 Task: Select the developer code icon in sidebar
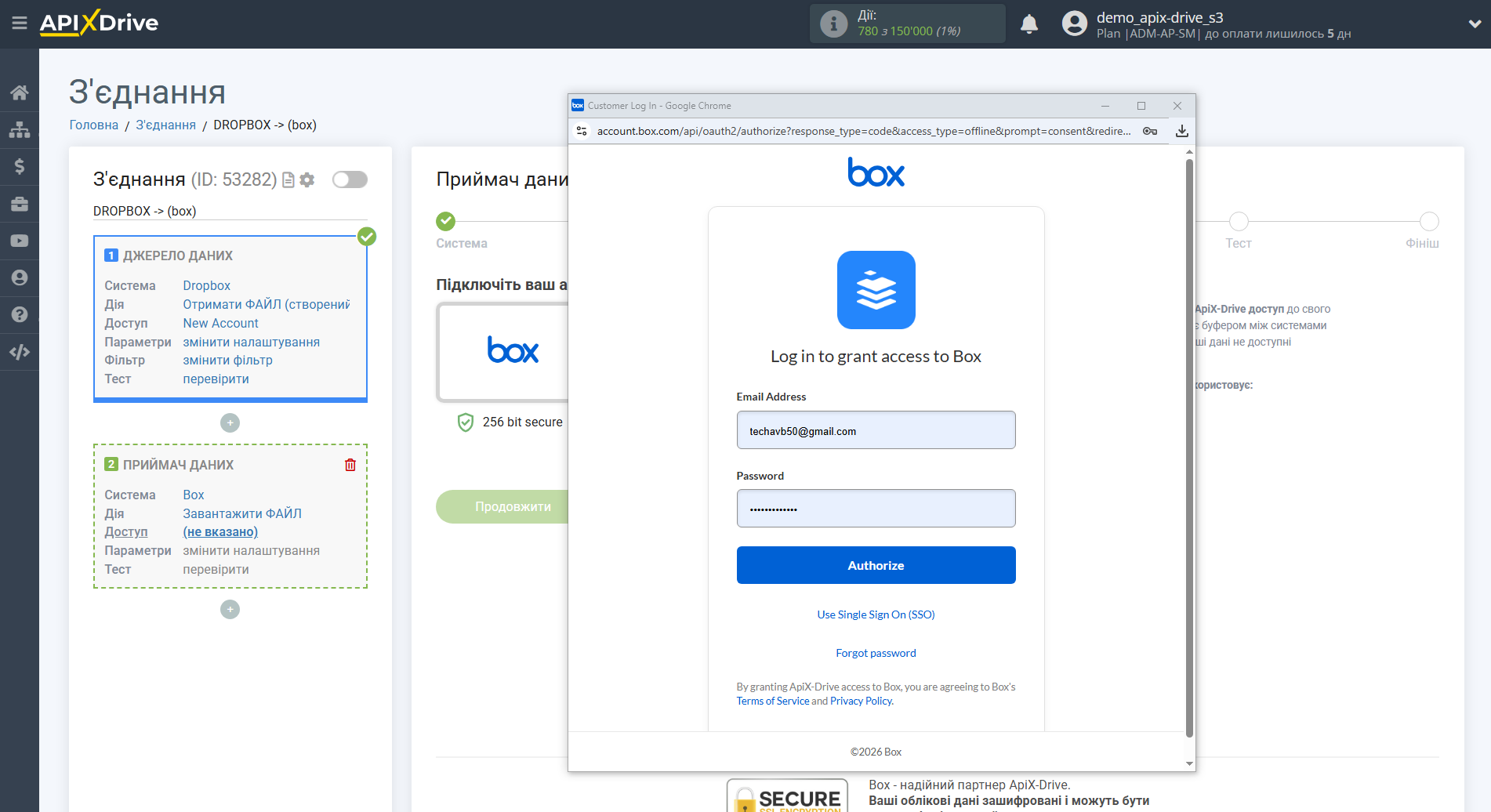point(19,351)
